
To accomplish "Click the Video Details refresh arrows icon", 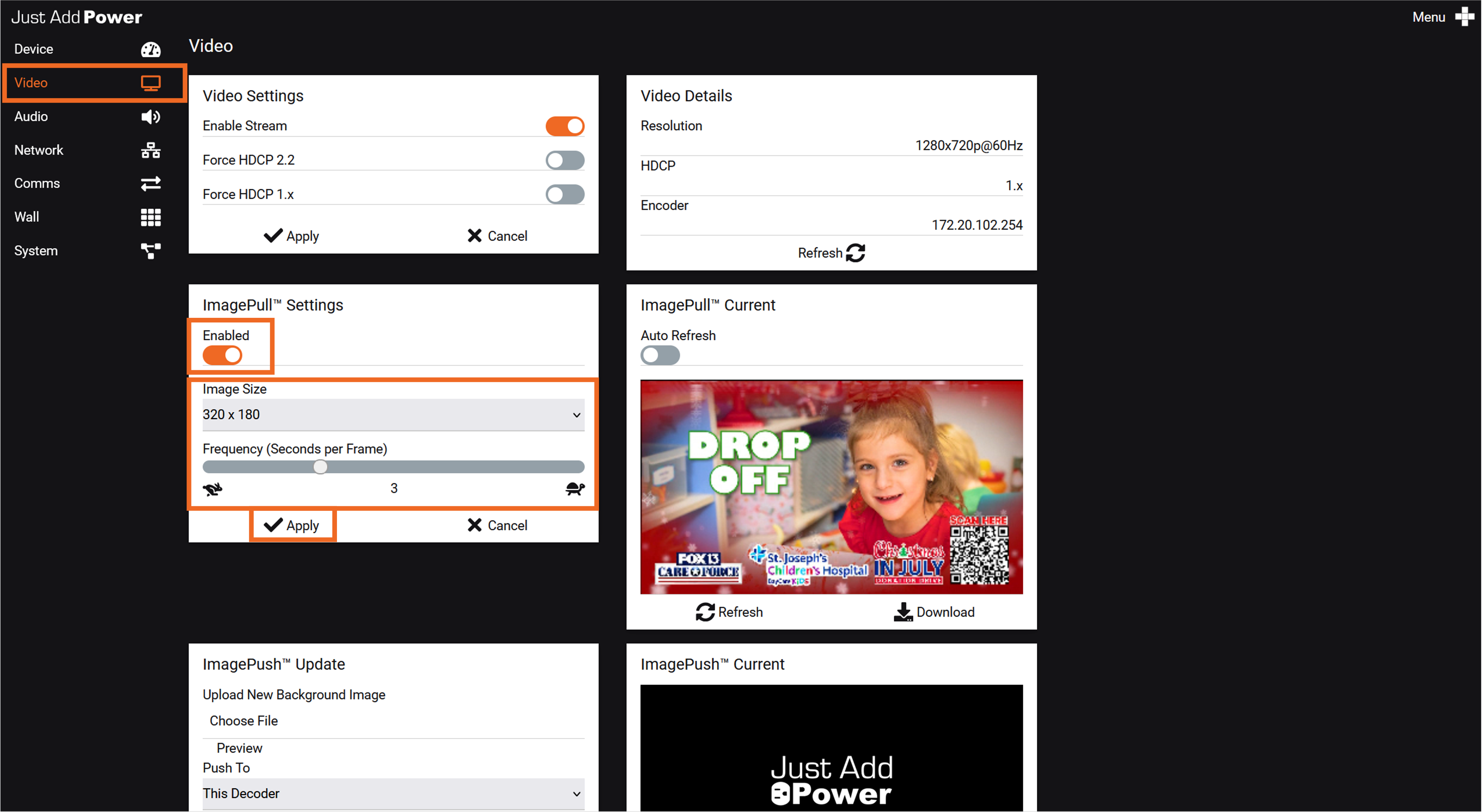I will click(855, 253).
